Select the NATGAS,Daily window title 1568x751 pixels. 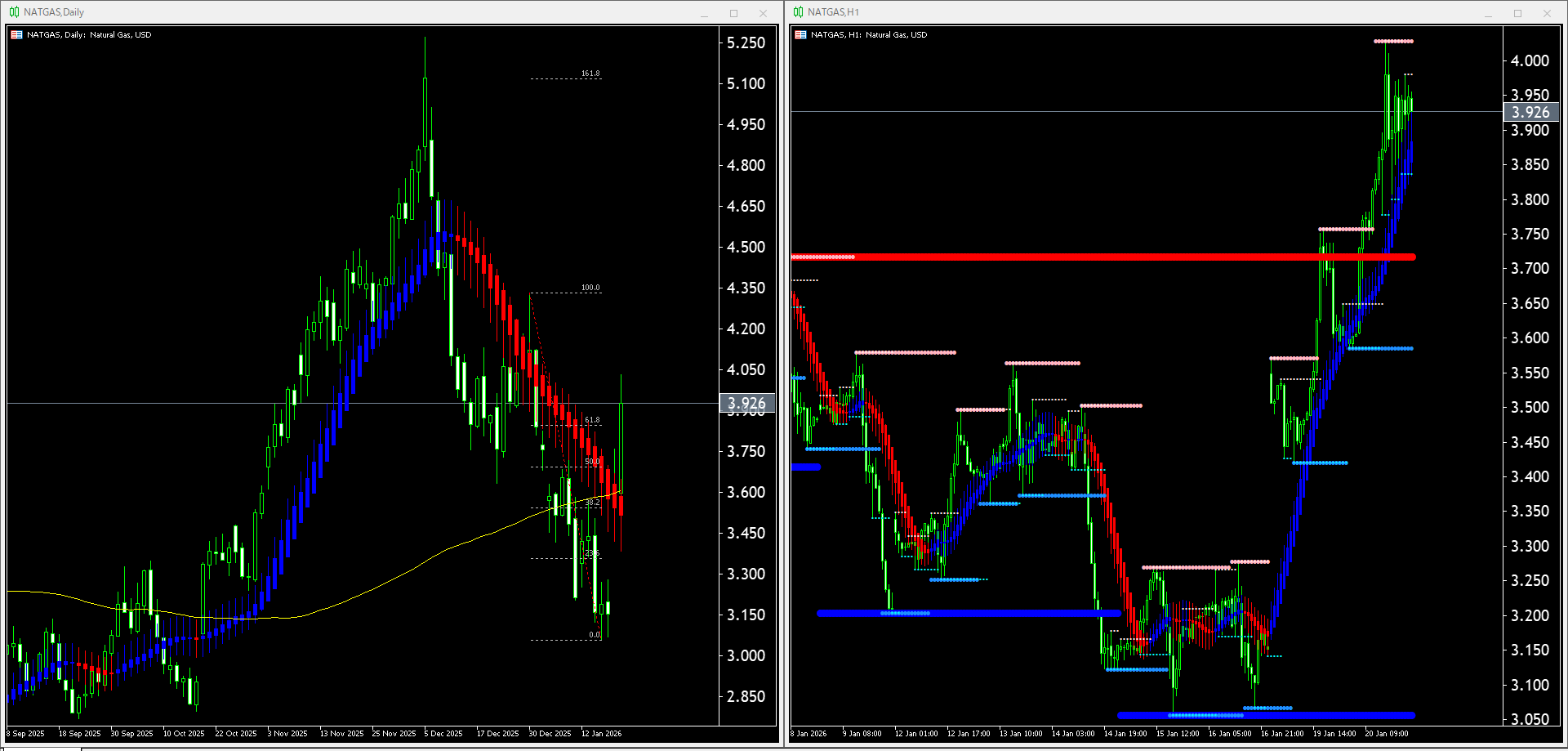point(54,12)
